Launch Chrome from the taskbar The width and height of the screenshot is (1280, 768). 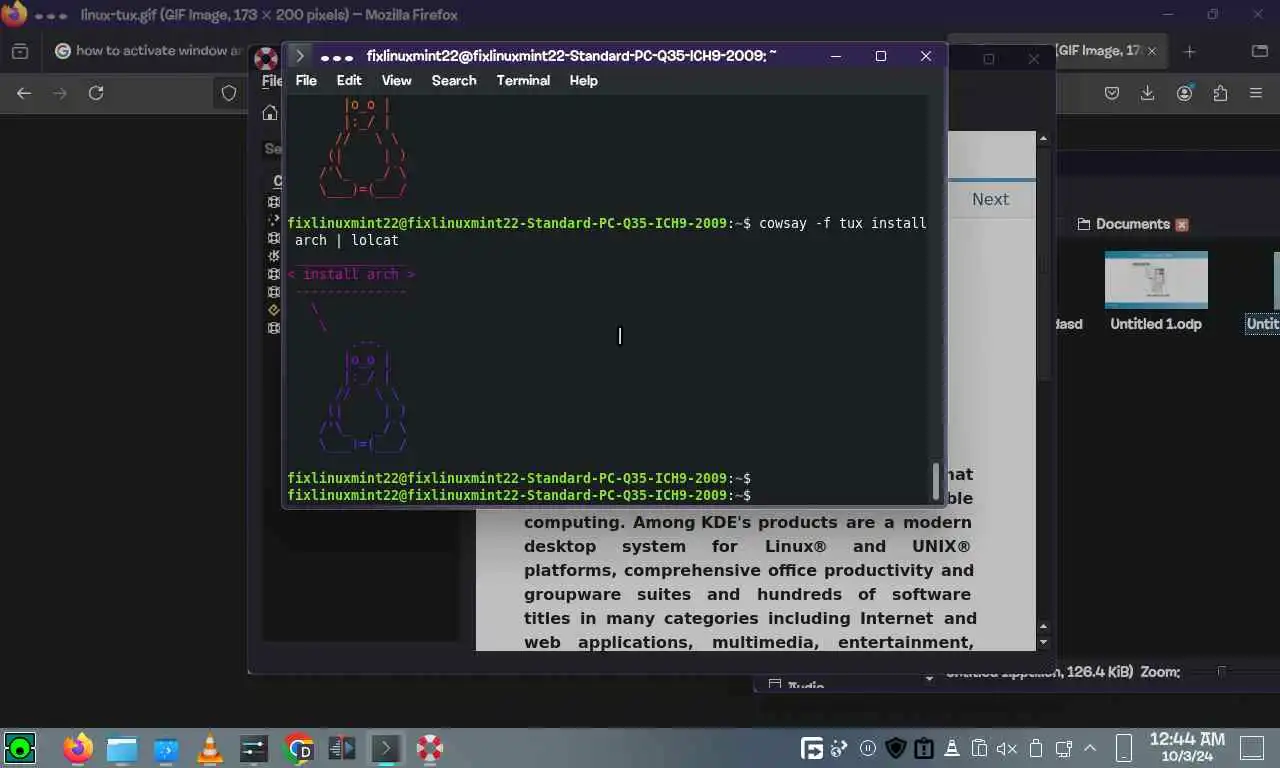298,748
